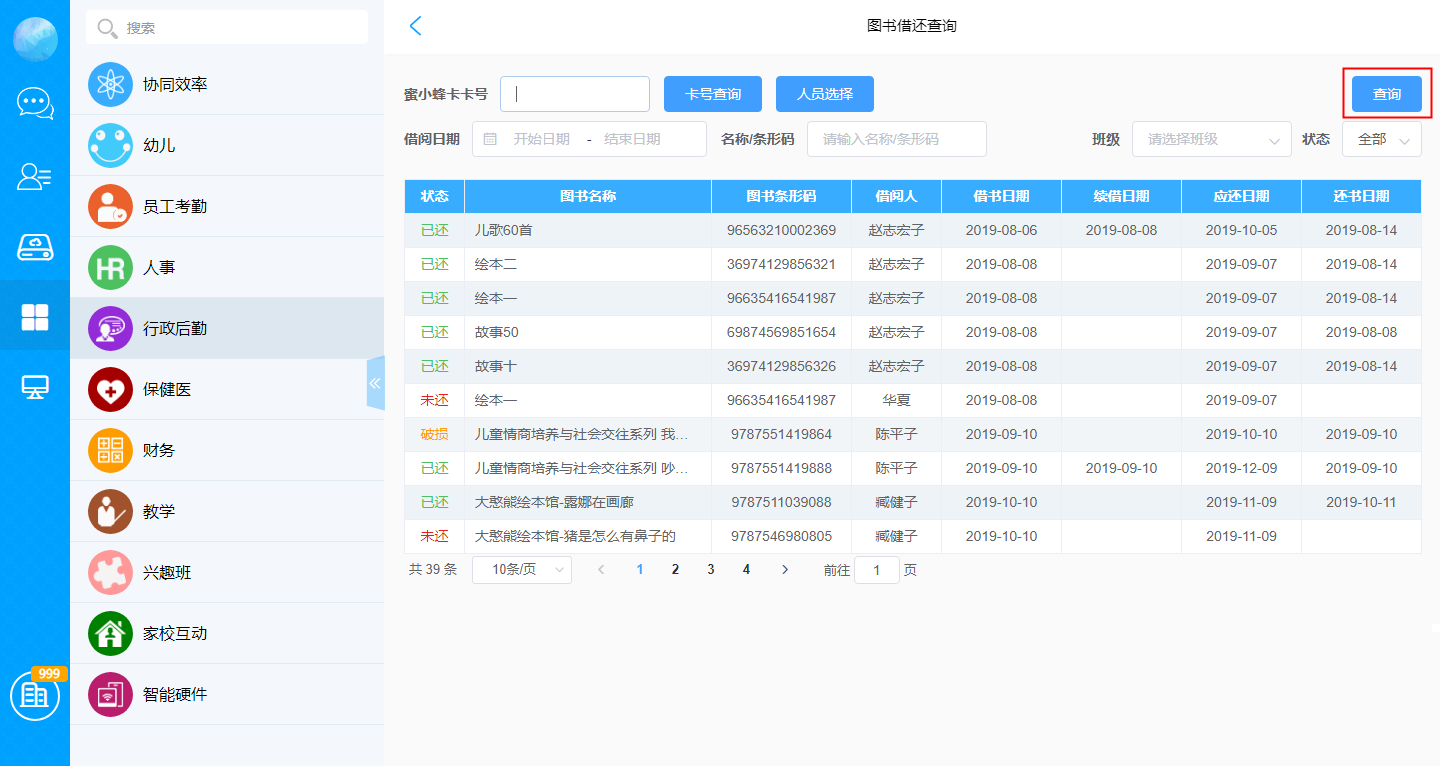Select the 儿歌60首 row title

click(x=504, y=231)
